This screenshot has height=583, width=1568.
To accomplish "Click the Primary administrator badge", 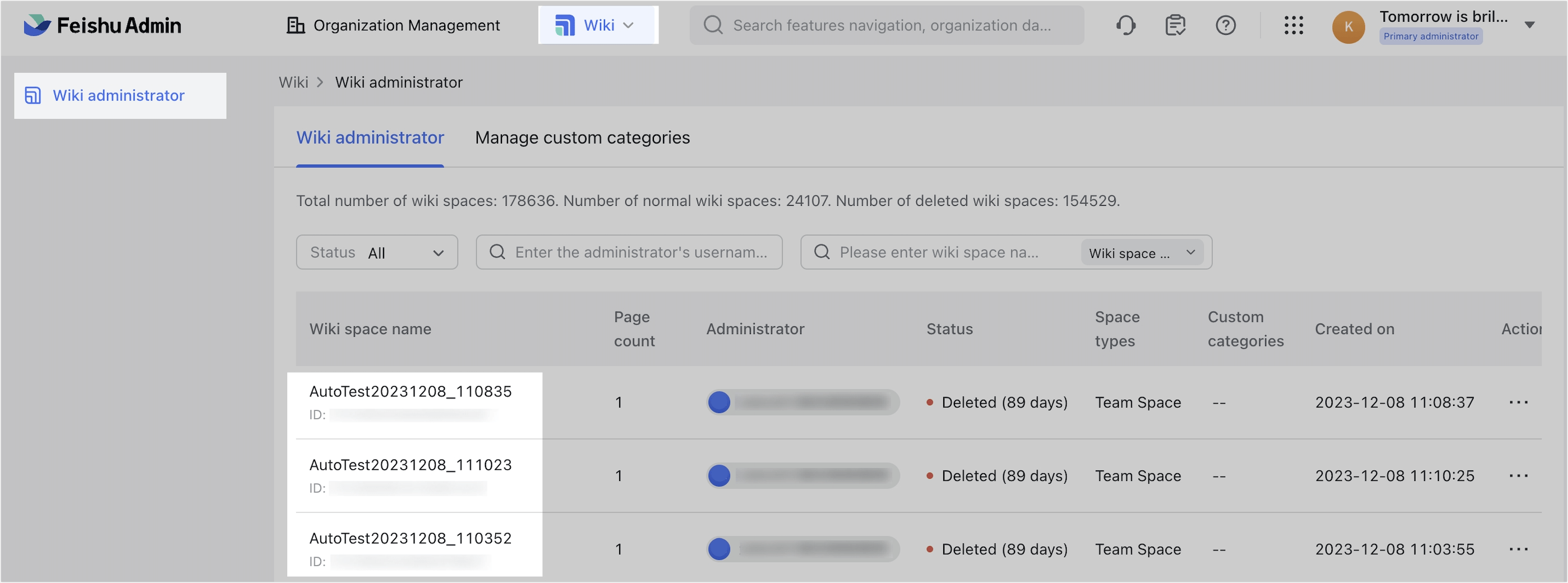I will (x=1431, y=36).
